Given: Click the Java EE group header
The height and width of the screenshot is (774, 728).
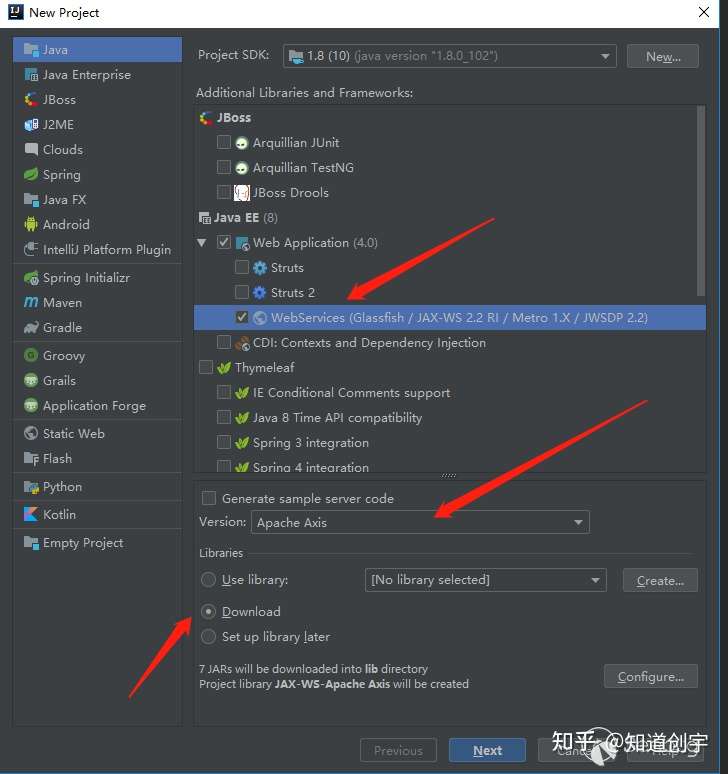Looking at the screenshot, I should 238,218.
